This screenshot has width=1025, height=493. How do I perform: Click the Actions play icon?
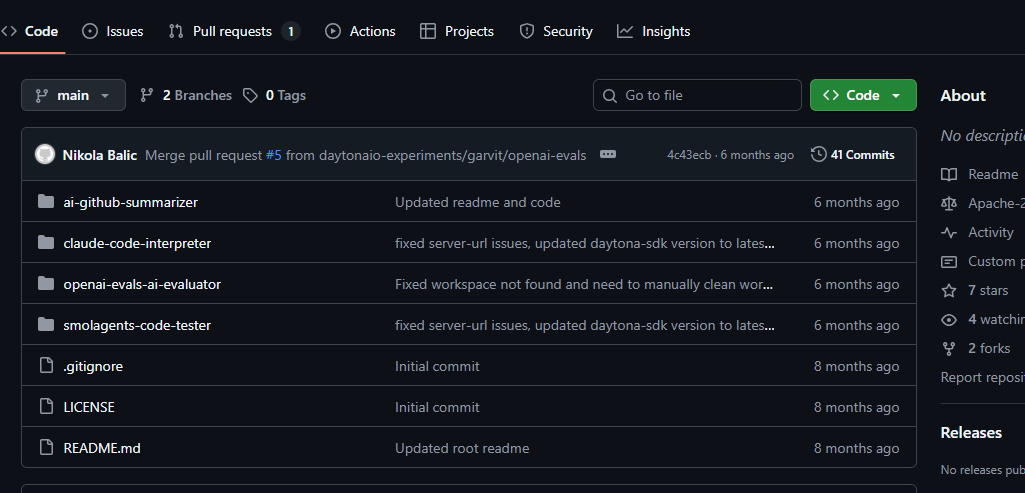(333, 31)
